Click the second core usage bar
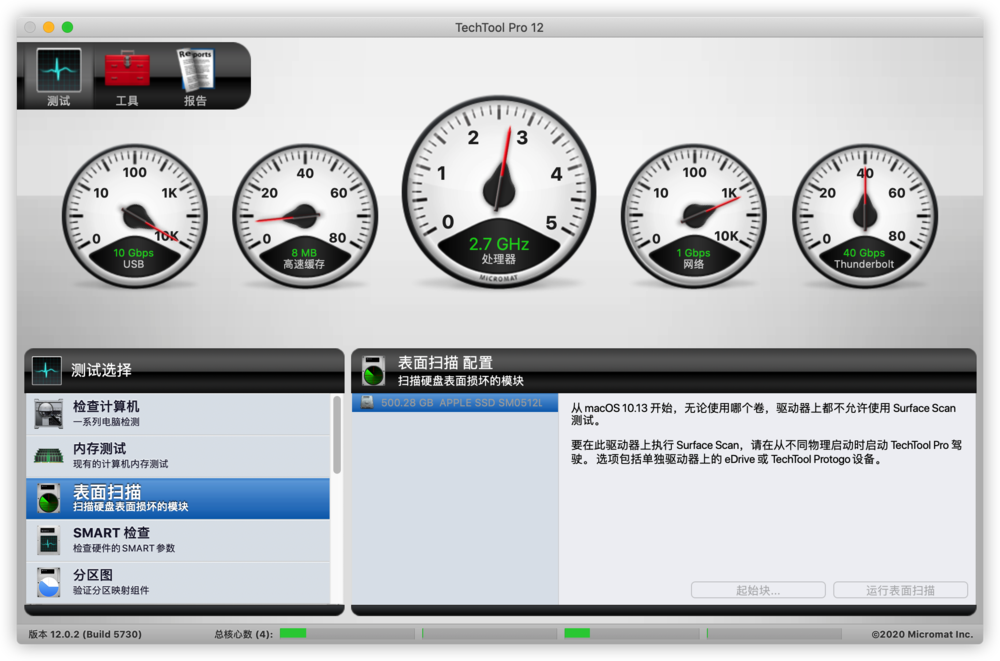The image size is (1000, 661). [x=489, y=634]
